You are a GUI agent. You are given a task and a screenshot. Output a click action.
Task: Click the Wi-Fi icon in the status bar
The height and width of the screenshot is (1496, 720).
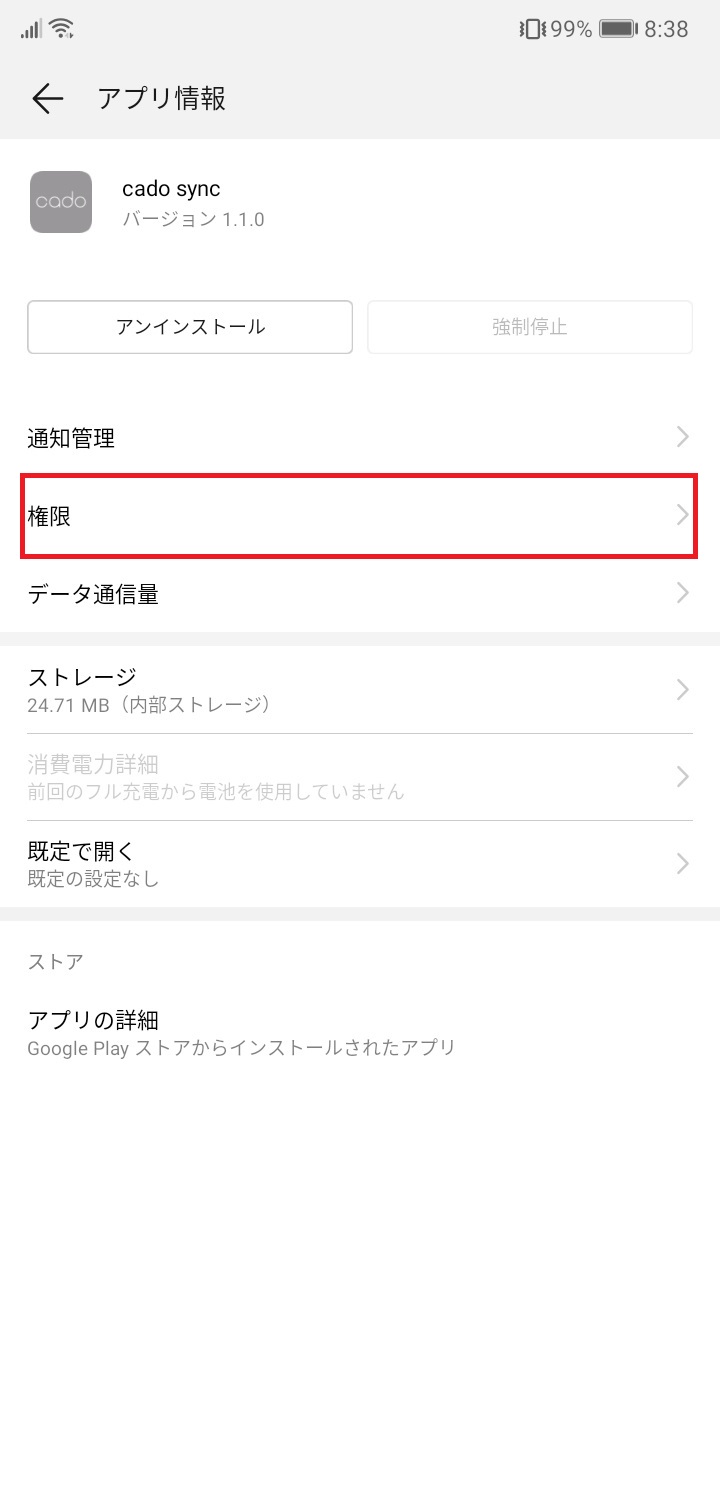pyautogui.click(x=62, y=27)
